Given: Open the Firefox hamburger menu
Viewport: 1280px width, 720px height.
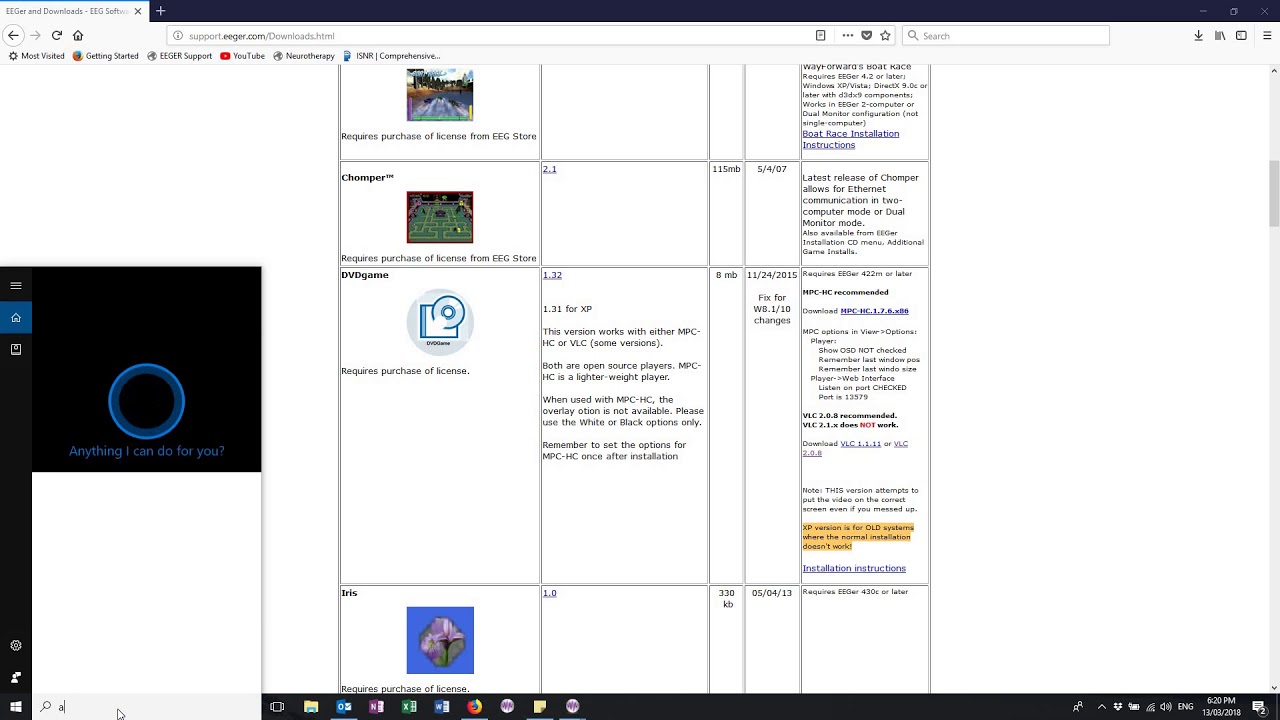Looking at the screenshot, I should (1266, 35).
